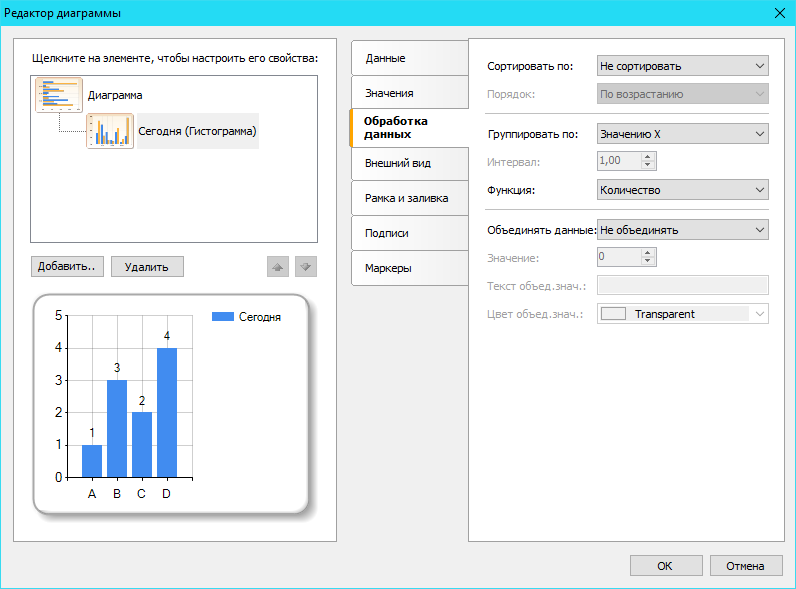
Task: Decrease the Значение spinner with down arrow
Action: (x=648, y=262)
